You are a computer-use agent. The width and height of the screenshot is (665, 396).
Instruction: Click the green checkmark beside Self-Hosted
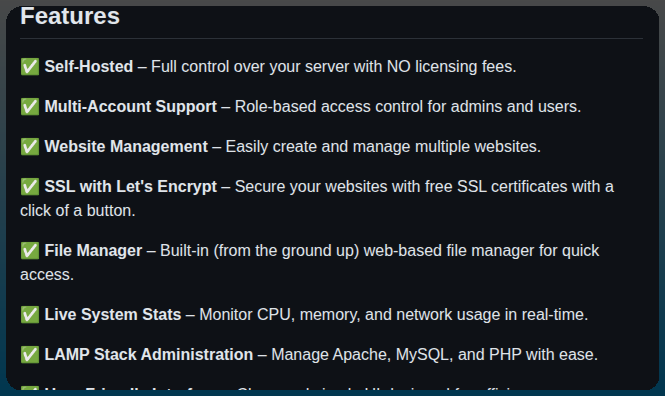pyautogui.click(x=30, y=67)
